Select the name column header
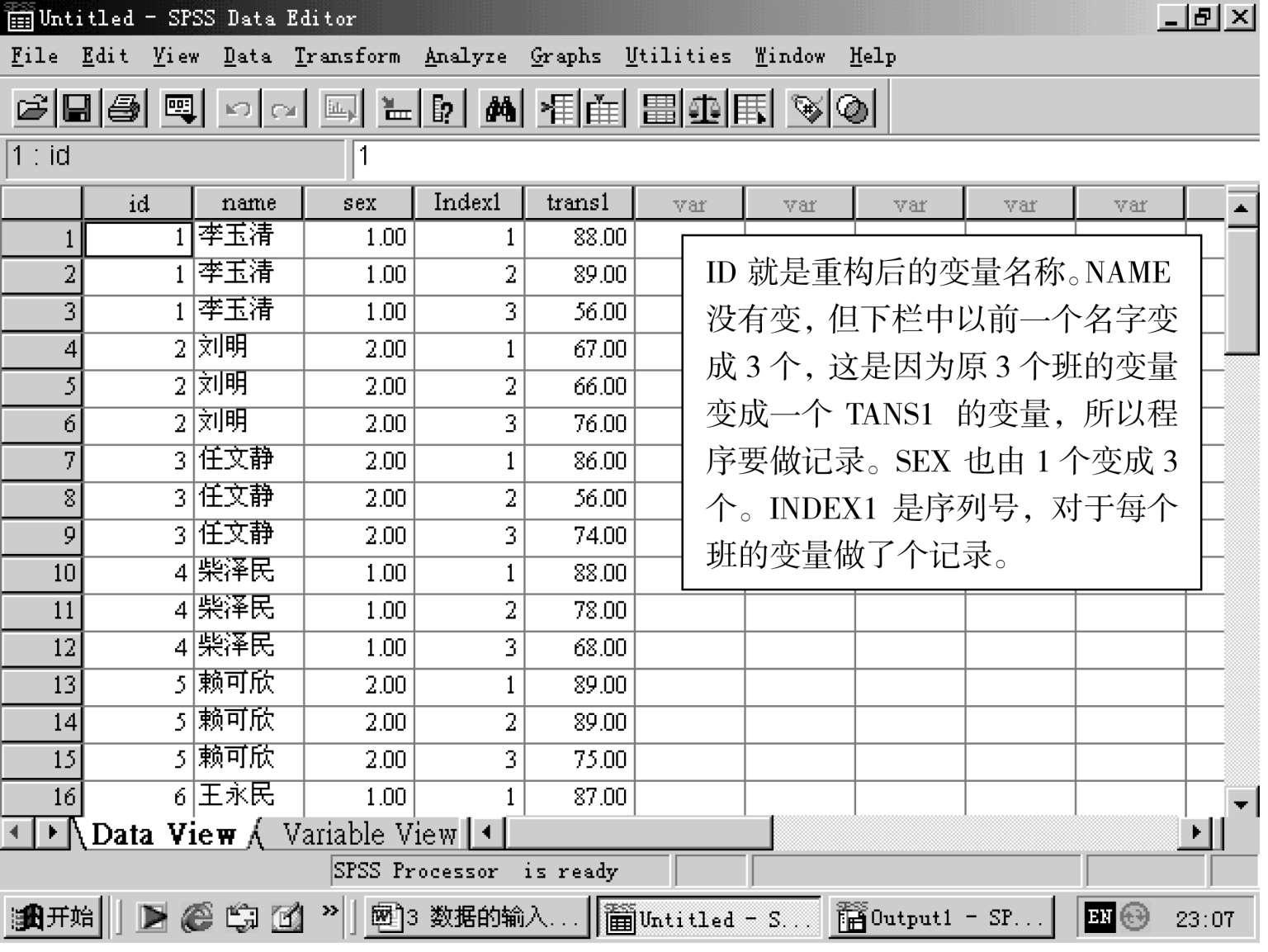1268x952 pixels. point(248,203)
